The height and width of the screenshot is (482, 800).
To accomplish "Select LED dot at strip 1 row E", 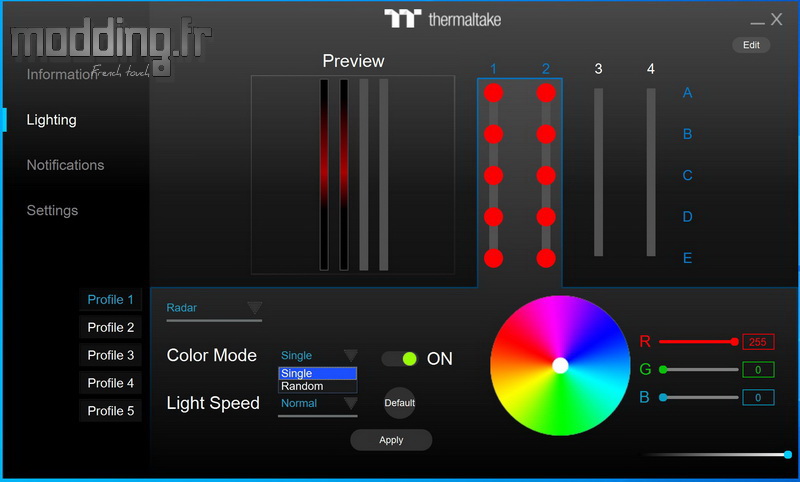I will 493,258.
